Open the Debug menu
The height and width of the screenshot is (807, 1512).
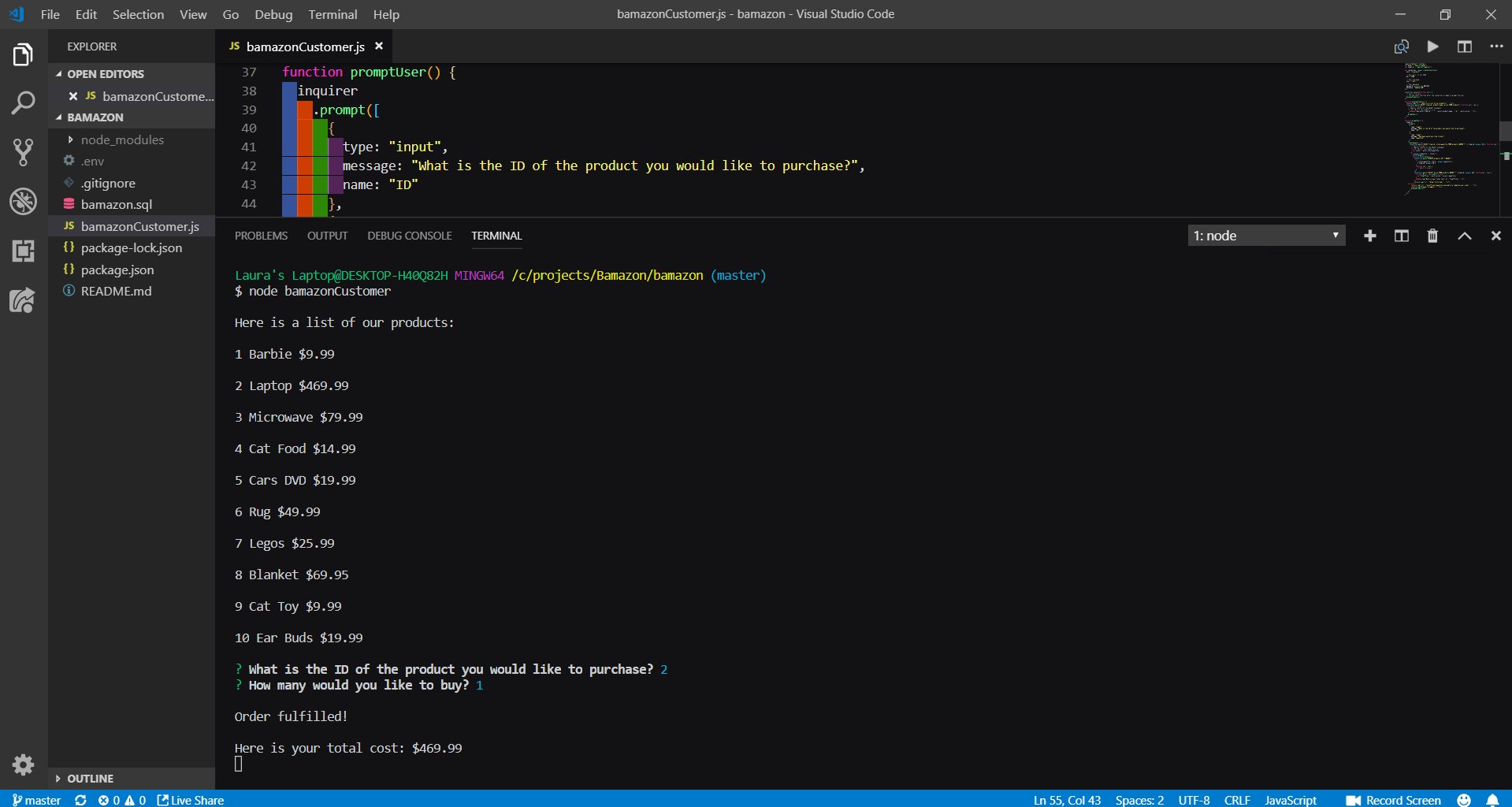click(x=273, y=14)
